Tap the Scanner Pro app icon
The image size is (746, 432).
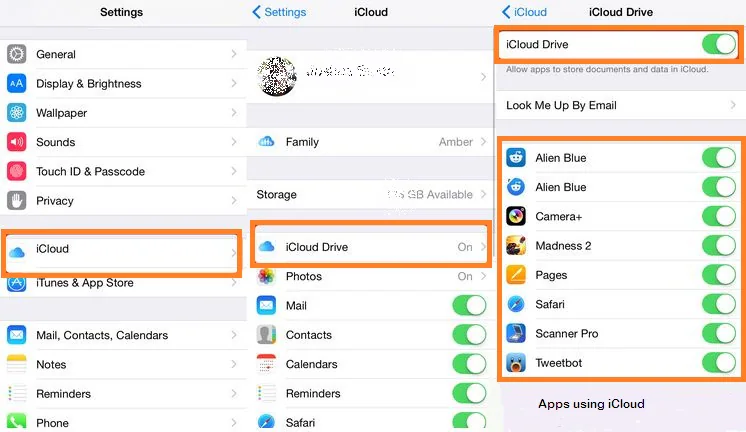(x=516, y=334)
